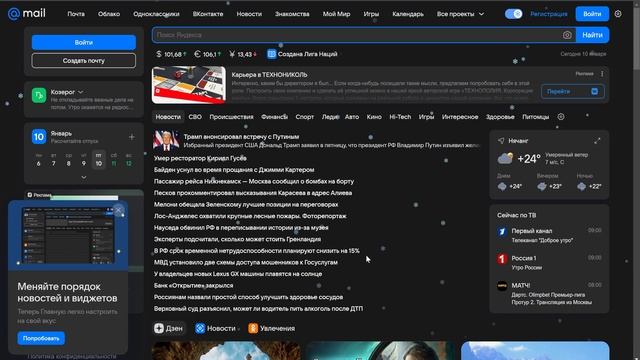
Task: Open Почта in top navigation
Action: 76,14
